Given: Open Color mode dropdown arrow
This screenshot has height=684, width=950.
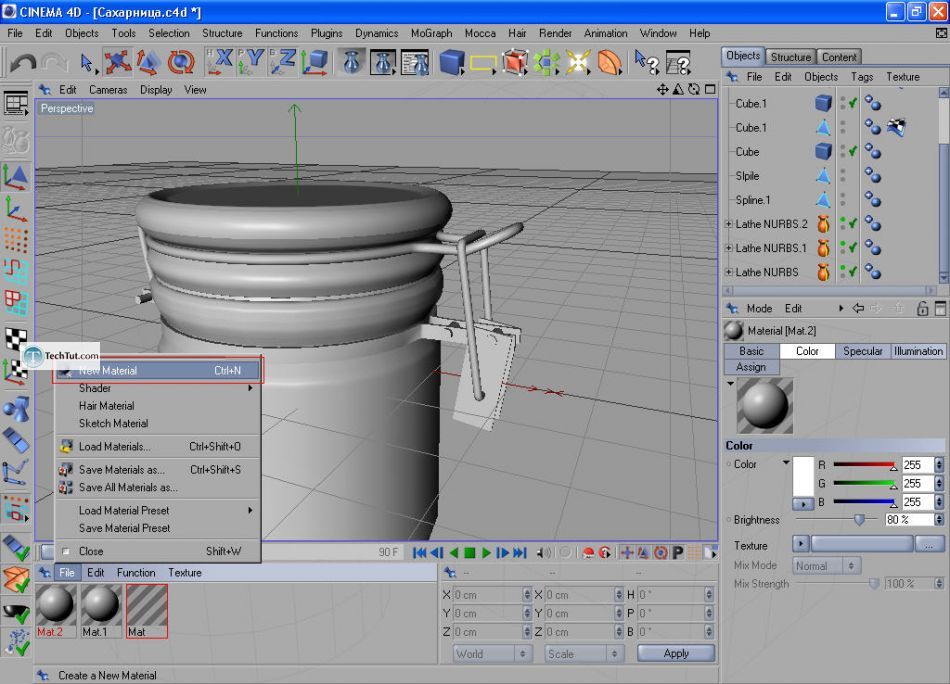Looking at the screenshot, I should (786, 463).
